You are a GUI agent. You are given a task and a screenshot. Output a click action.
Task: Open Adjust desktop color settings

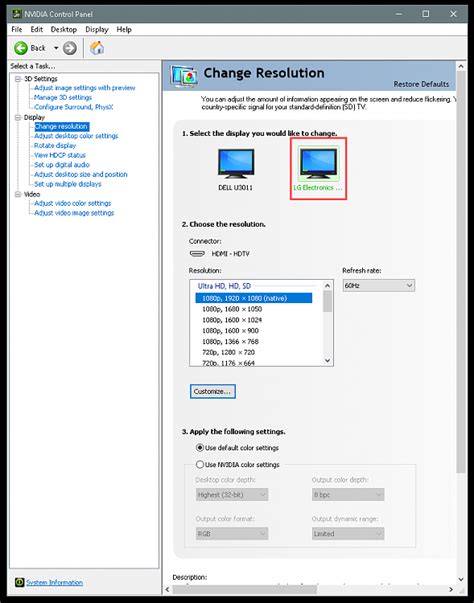pyautogui.click(x=76, y=136)
